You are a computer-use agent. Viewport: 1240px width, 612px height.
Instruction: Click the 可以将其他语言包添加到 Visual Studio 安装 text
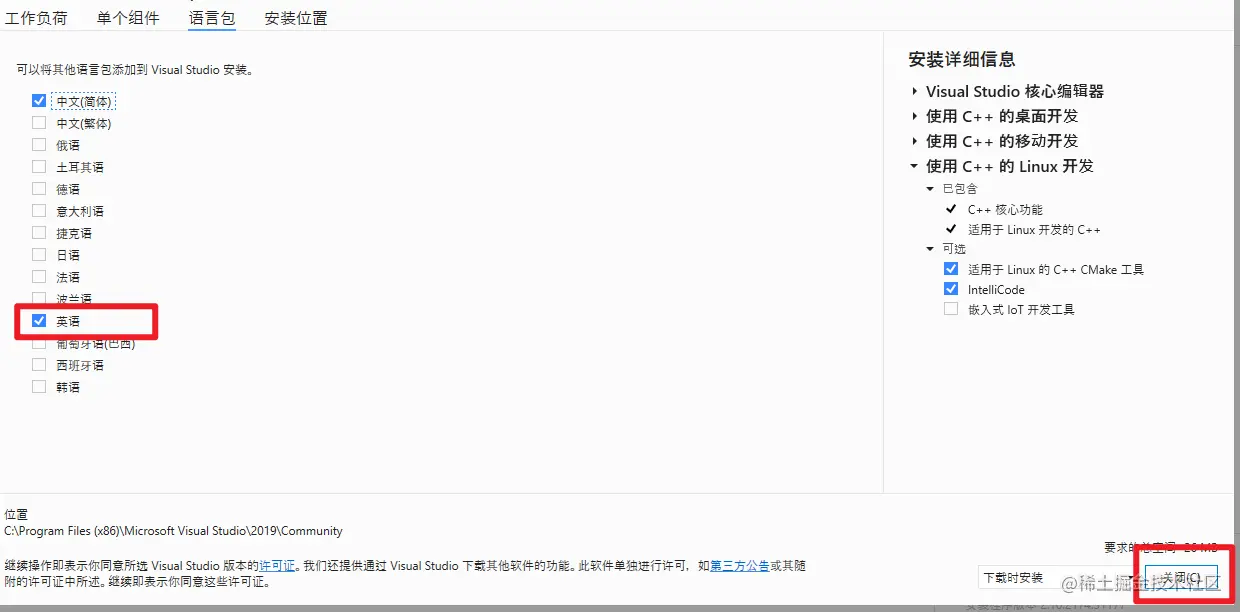coord(135,71)
